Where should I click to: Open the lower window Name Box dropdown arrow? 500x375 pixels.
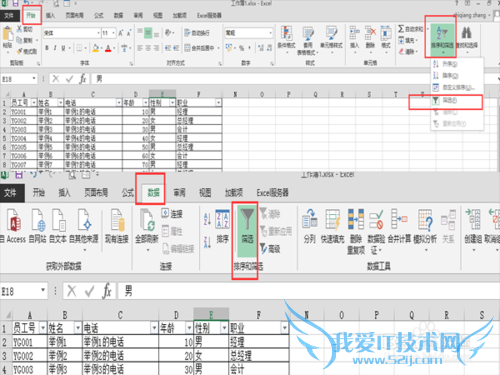coord(43,290)
